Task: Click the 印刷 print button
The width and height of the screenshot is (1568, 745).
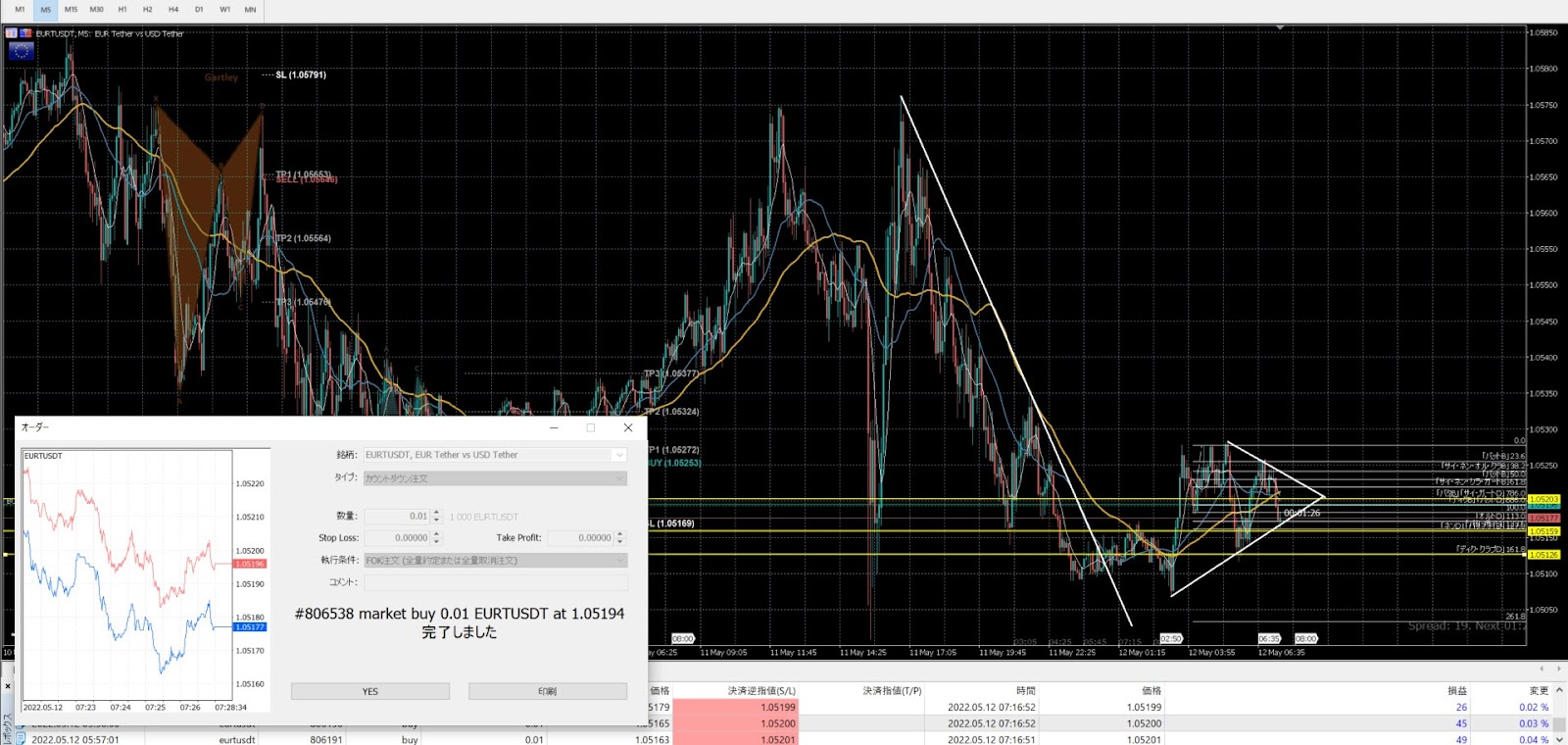Action: pos(547,691)
